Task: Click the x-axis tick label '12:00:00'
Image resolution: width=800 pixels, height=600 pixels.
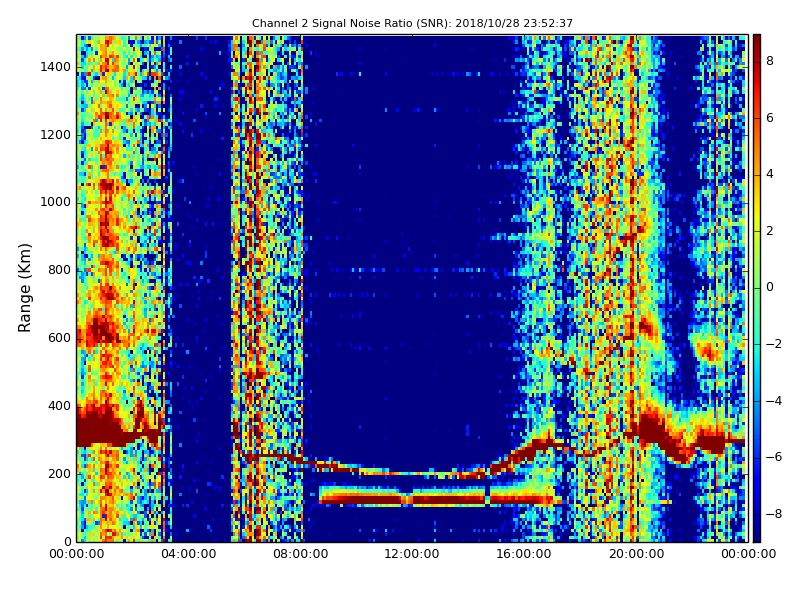Action: (412, 554)
